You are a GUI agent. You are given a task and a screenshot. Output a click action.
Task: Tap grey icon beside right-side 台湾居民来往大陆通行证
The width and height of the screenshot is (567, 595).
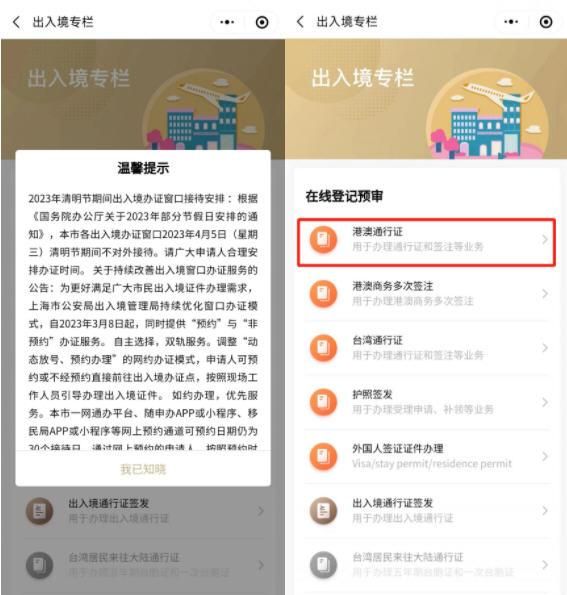click(323, 565)
